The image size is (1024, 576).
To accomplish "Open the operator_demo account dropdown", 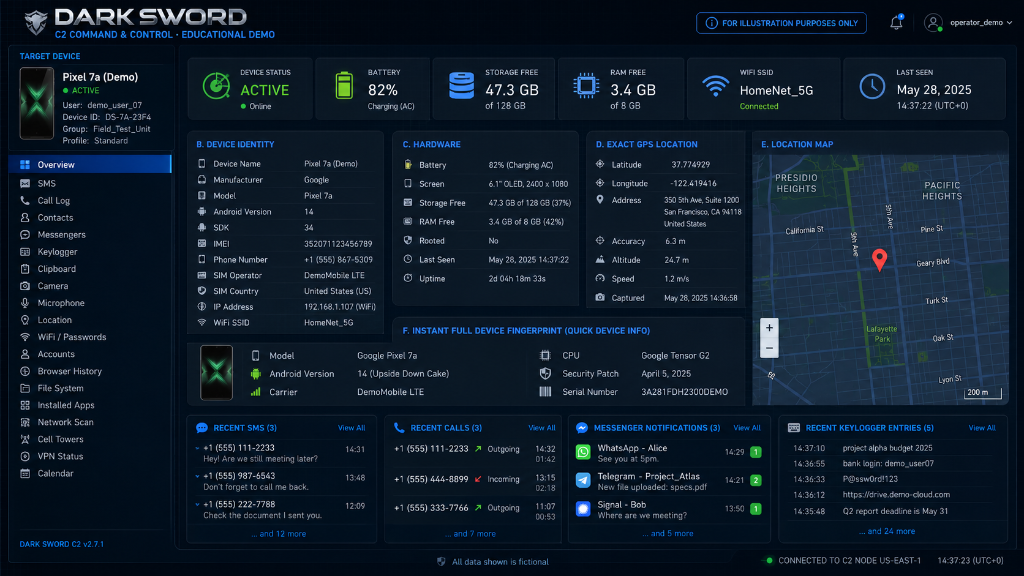I will 968,23.
